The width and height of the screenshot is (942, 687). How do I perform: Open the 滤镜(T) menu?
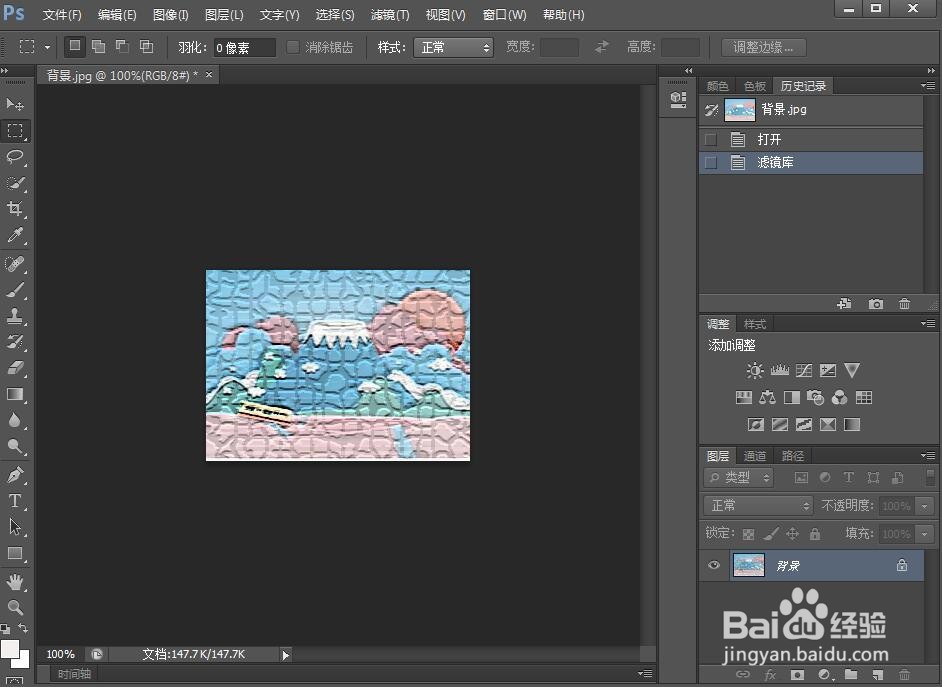point(390,14)
